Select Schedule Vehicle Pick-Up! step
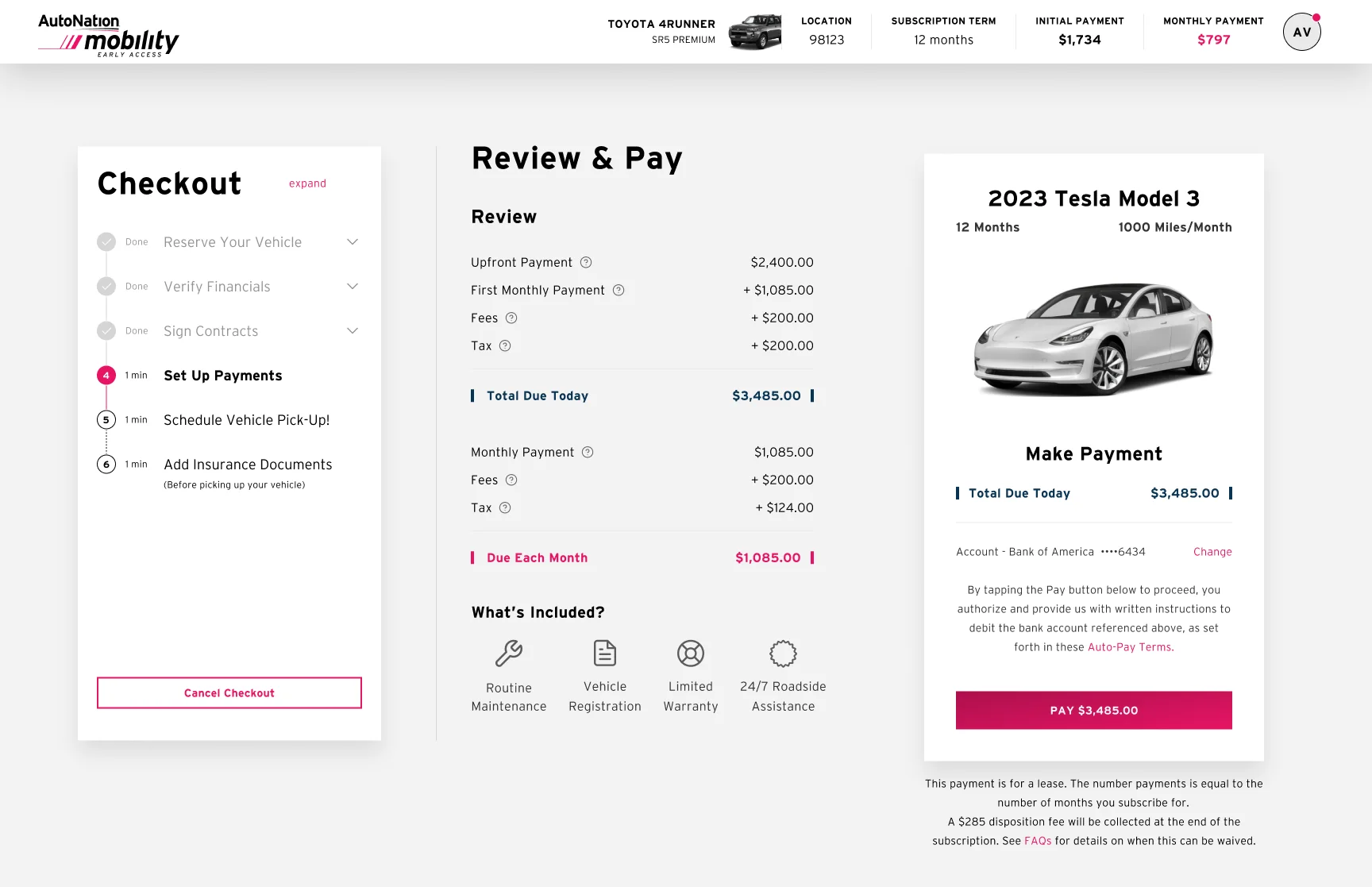Viewport: 1372px width, 887px height. 247,420
